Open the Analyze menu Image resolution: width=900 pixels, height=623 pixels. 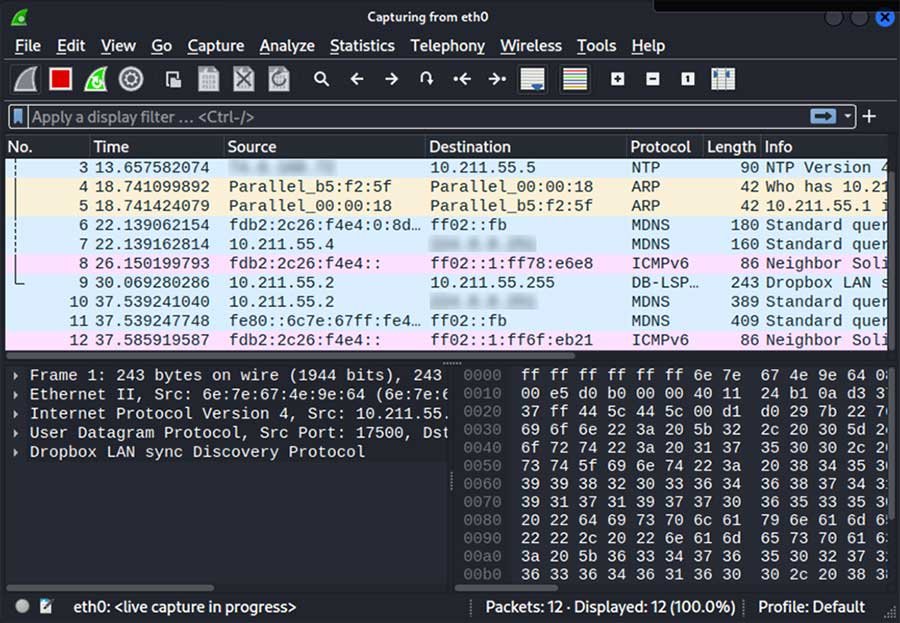click(287, 46)
